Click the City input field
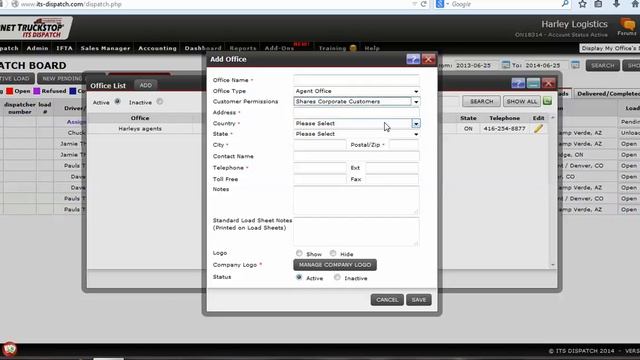Screen dimensions: 640x360 pyautogui.click(x=319, y=145)
